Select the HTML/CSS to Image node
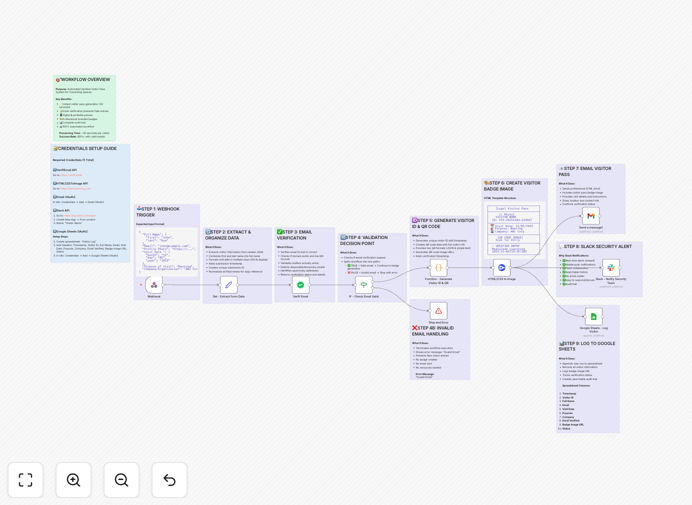The height and width of the screenshot is (505, 692). click(x=502, y=268)
